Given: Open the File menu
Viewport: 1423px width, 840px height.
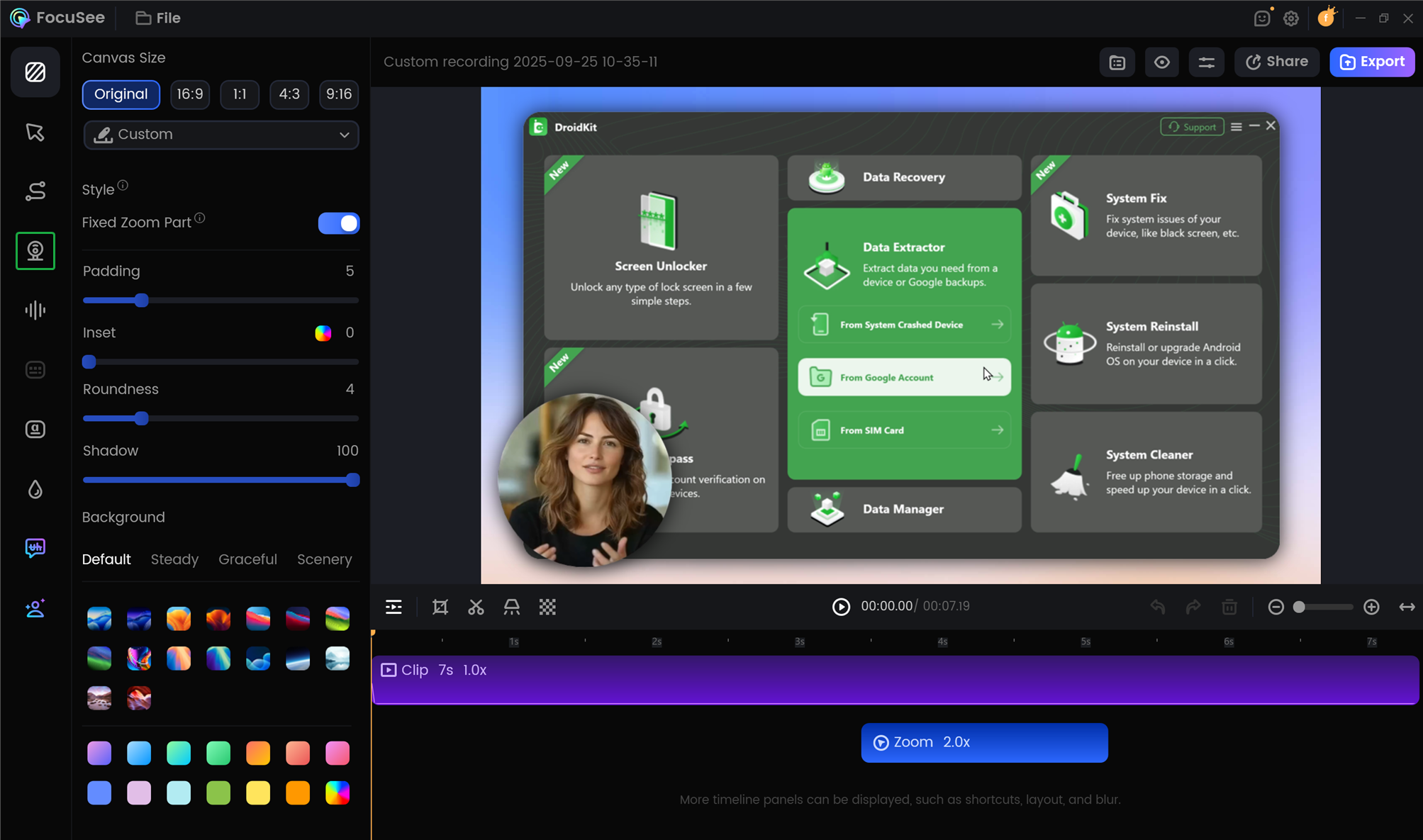Looking at the screenshot, I should (x=158, y=18).
